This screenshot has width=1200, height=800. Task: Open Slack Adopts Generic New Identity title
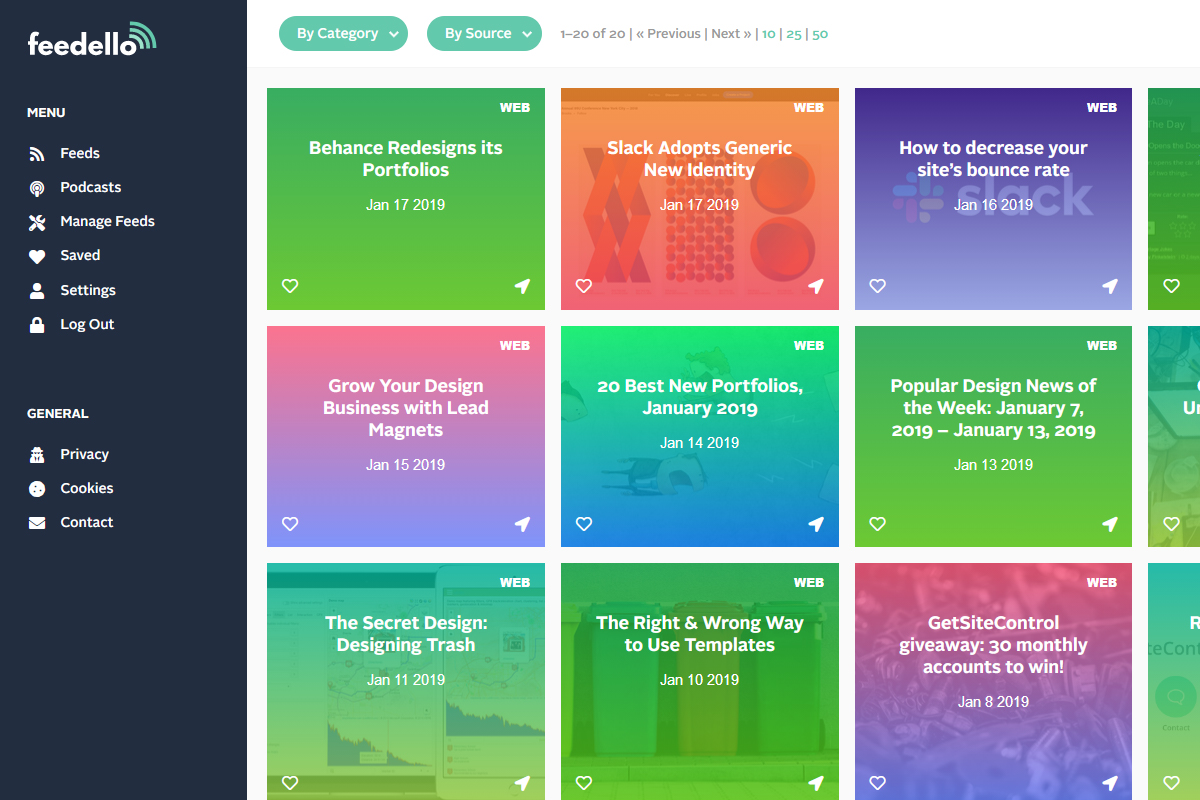700,159
